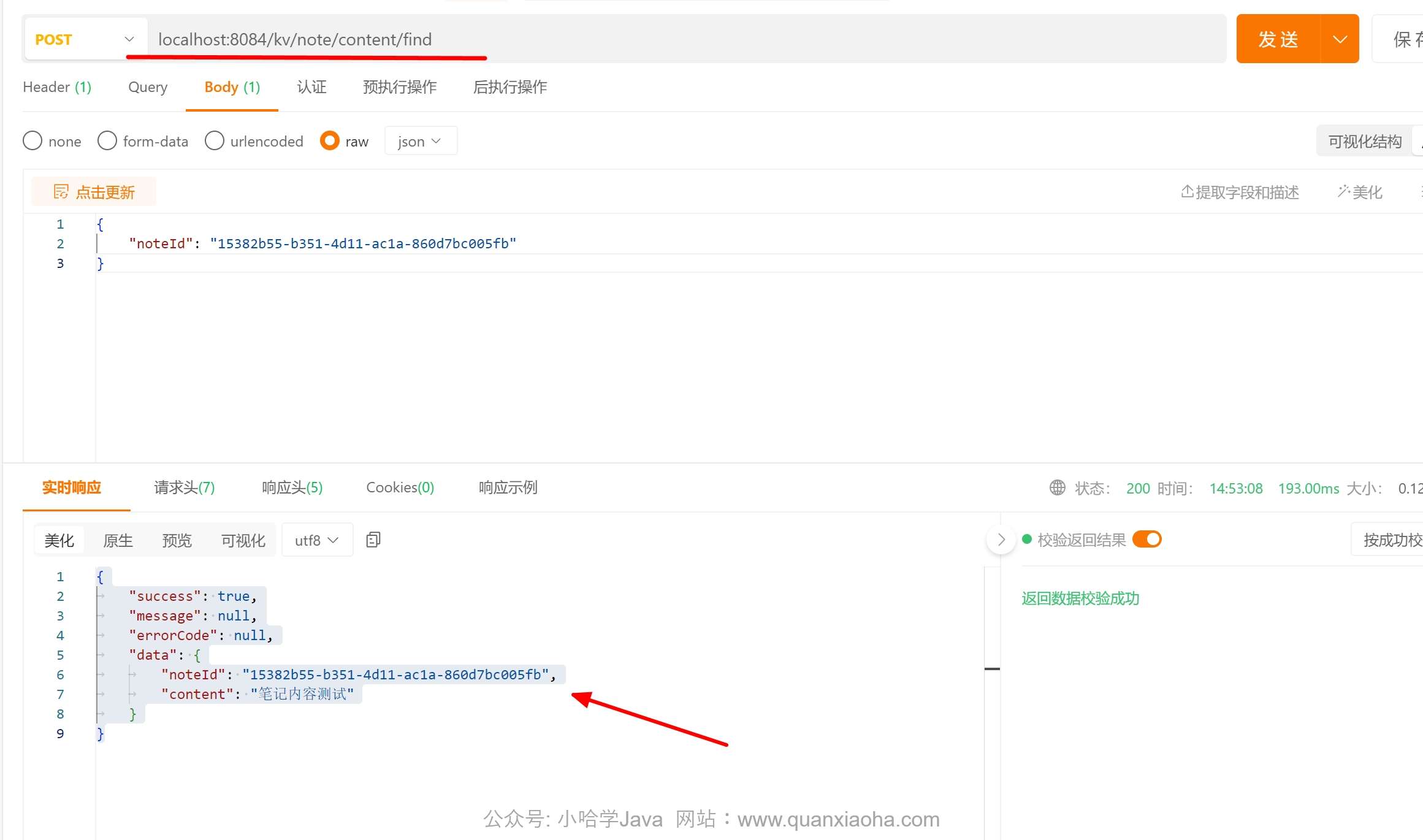This screenshot has width=1423, height=840.
Task: Open the 响应头(5) response headers tab
Action: point(292,487)
